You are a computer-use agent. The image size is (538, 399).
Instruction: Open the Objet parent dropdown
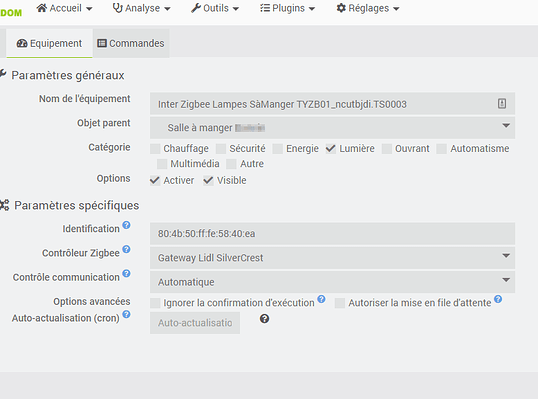(x=332, y=128)
